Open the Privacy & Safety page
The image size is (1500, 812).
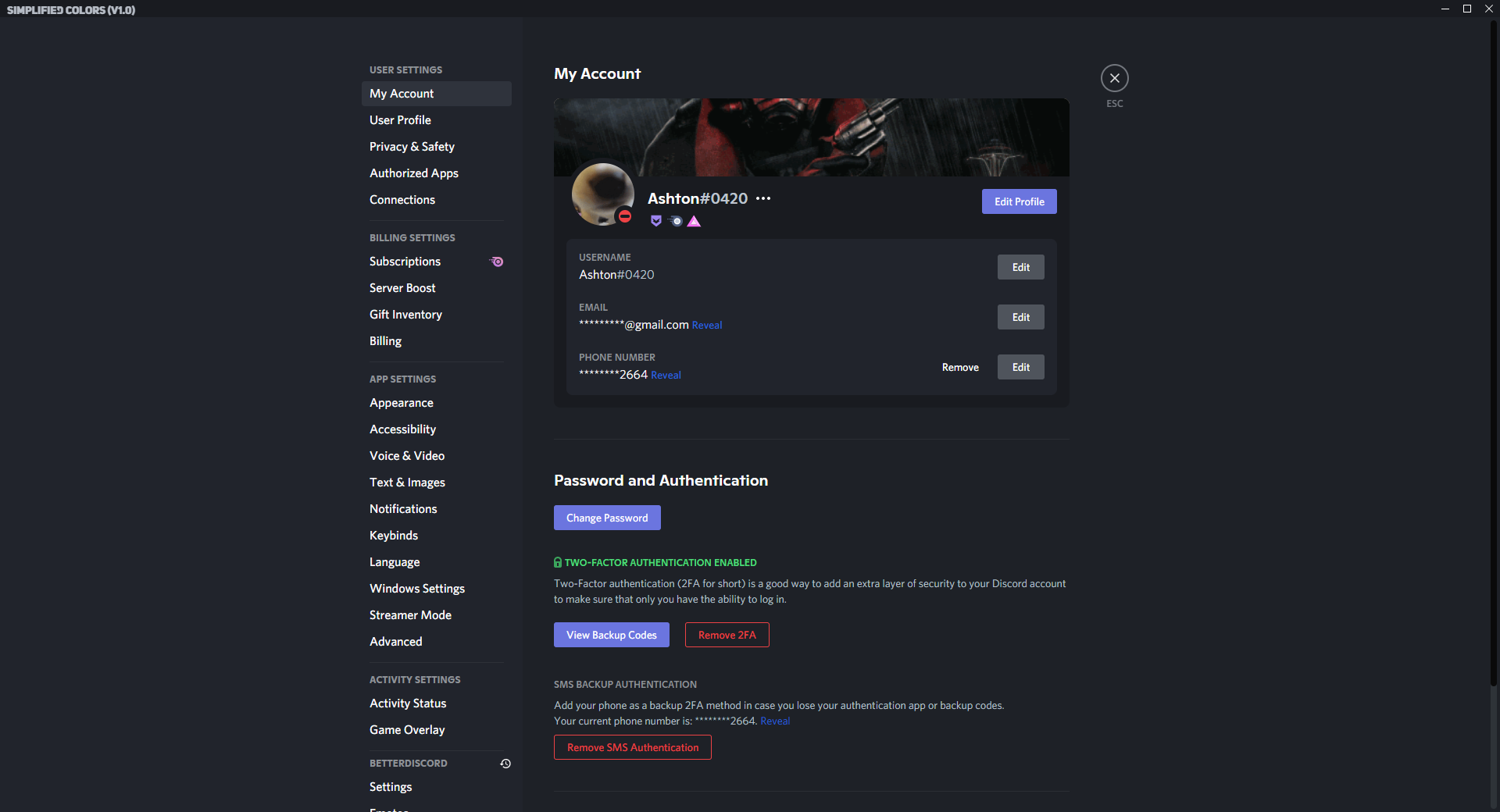[412, 146]
